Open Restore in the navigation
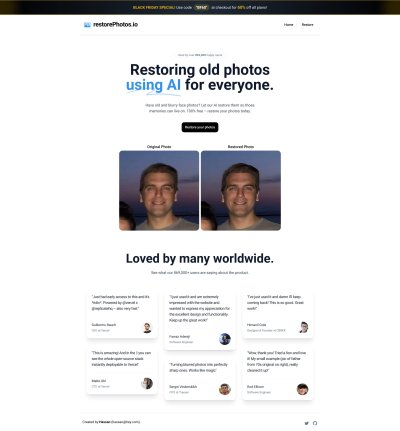The width and height of the screenshot is (400, 431). (307, 25)
